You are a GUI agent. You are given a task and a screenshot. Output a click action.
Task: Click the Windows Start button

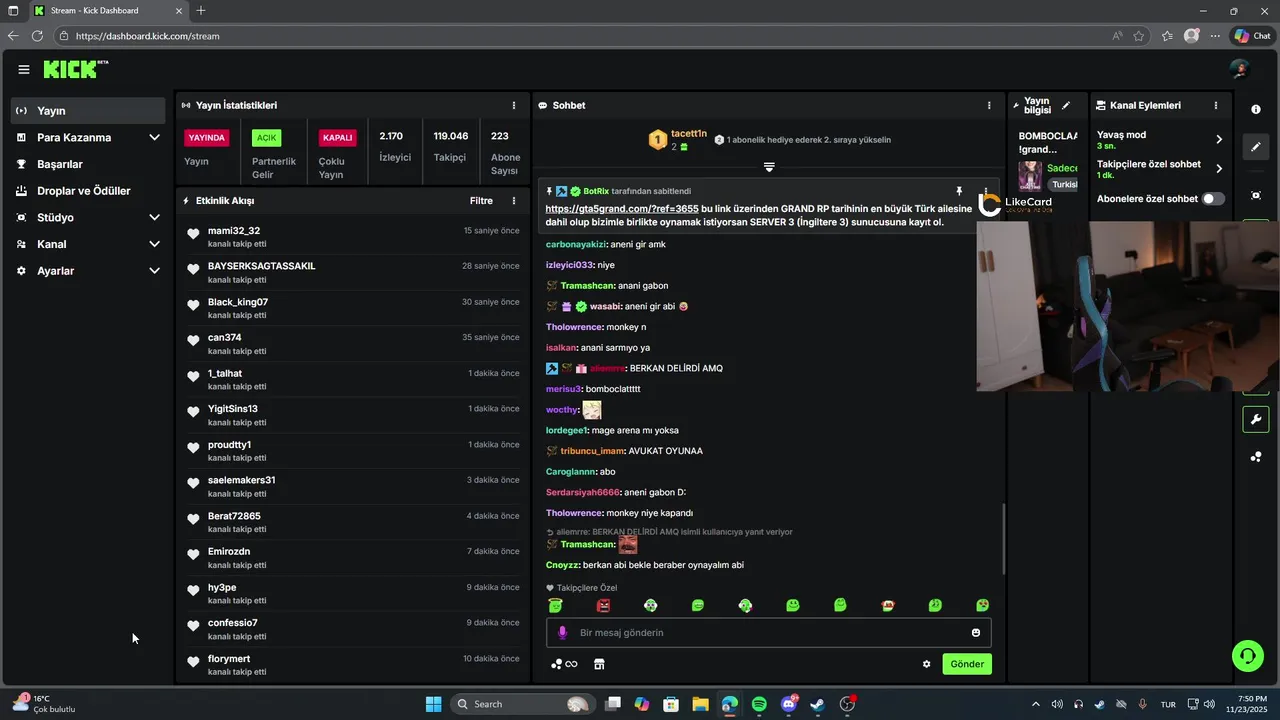[433, 704]
